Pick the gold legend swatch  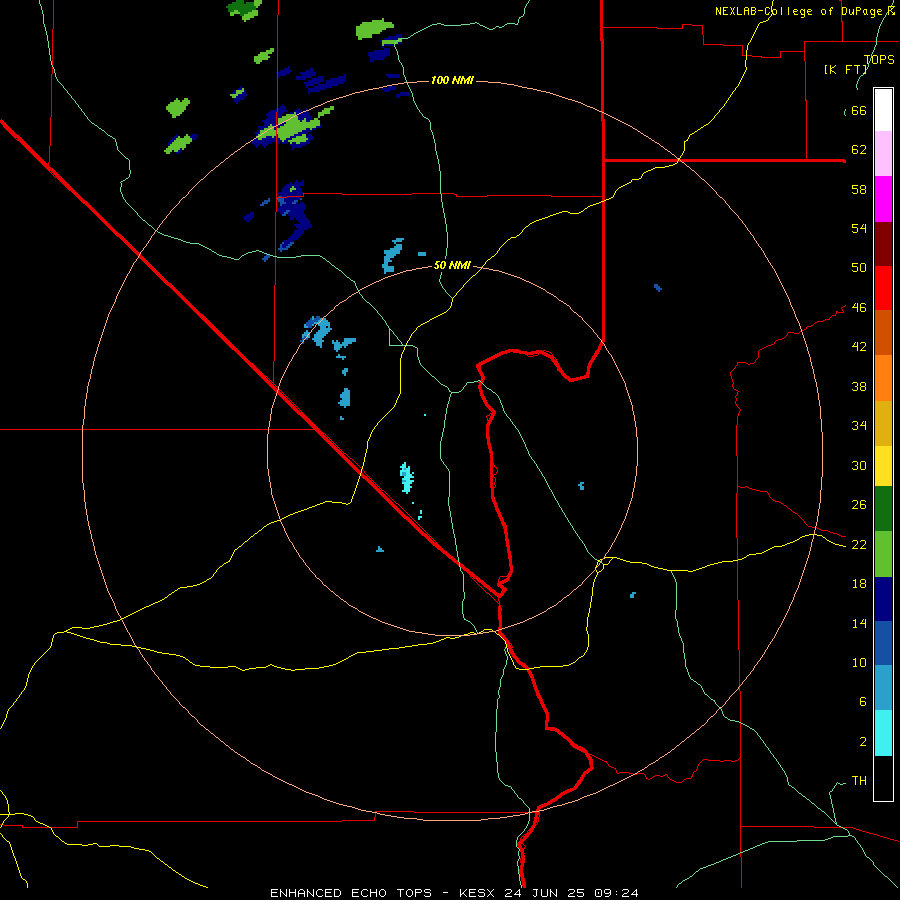coord(883,423)
